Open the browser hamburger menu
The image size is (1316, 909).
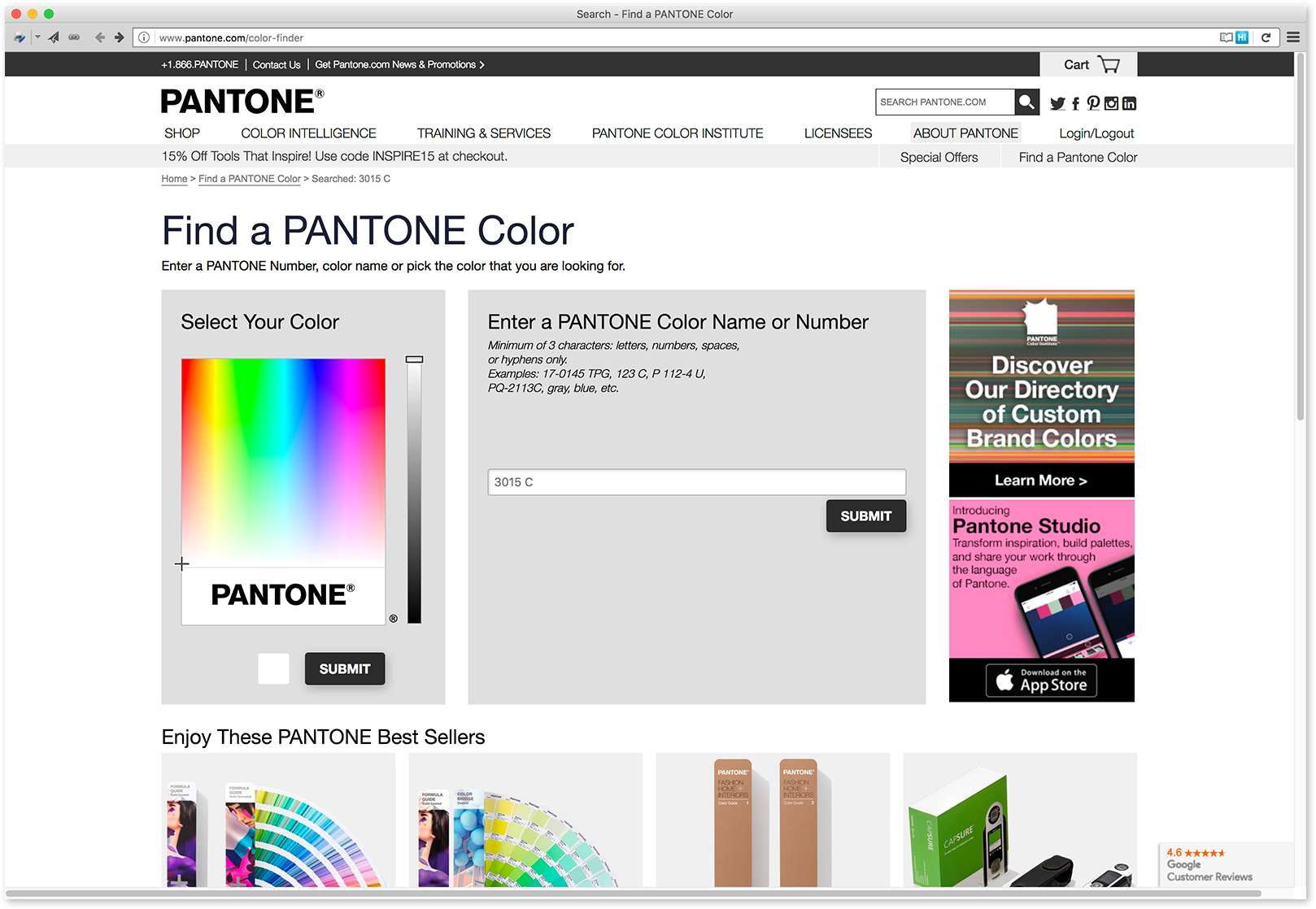(x=1293, y=37)
